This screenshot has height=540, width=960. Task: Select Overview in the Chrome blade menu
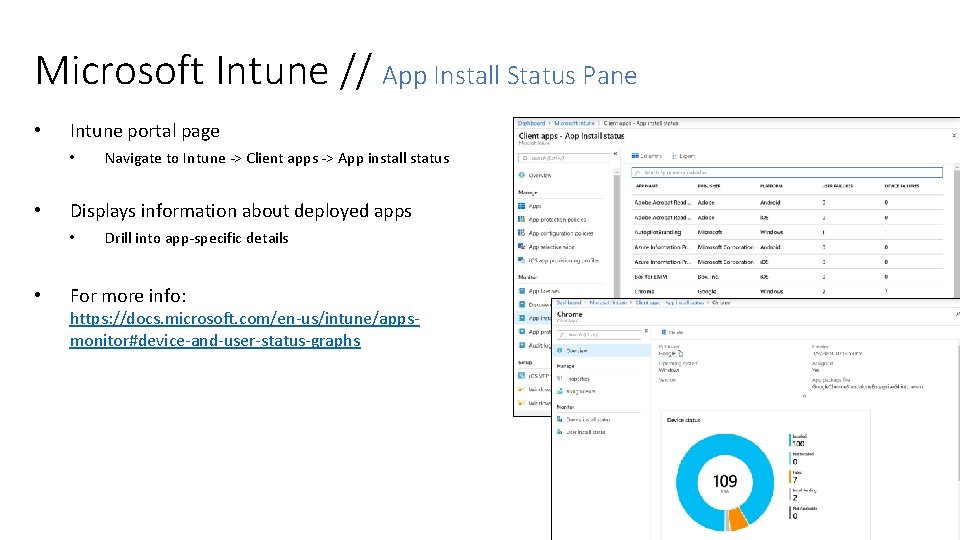(601, 351)
